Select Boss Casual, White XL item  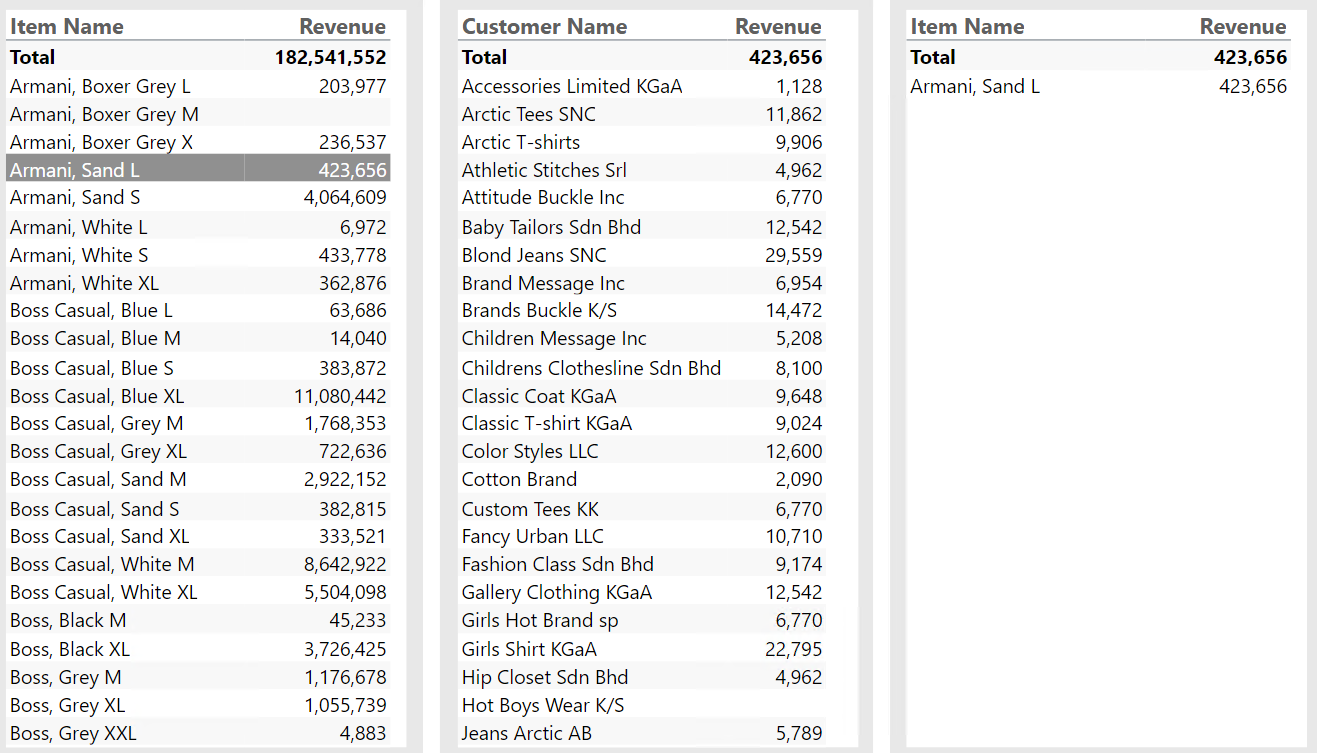coord(104,592)
